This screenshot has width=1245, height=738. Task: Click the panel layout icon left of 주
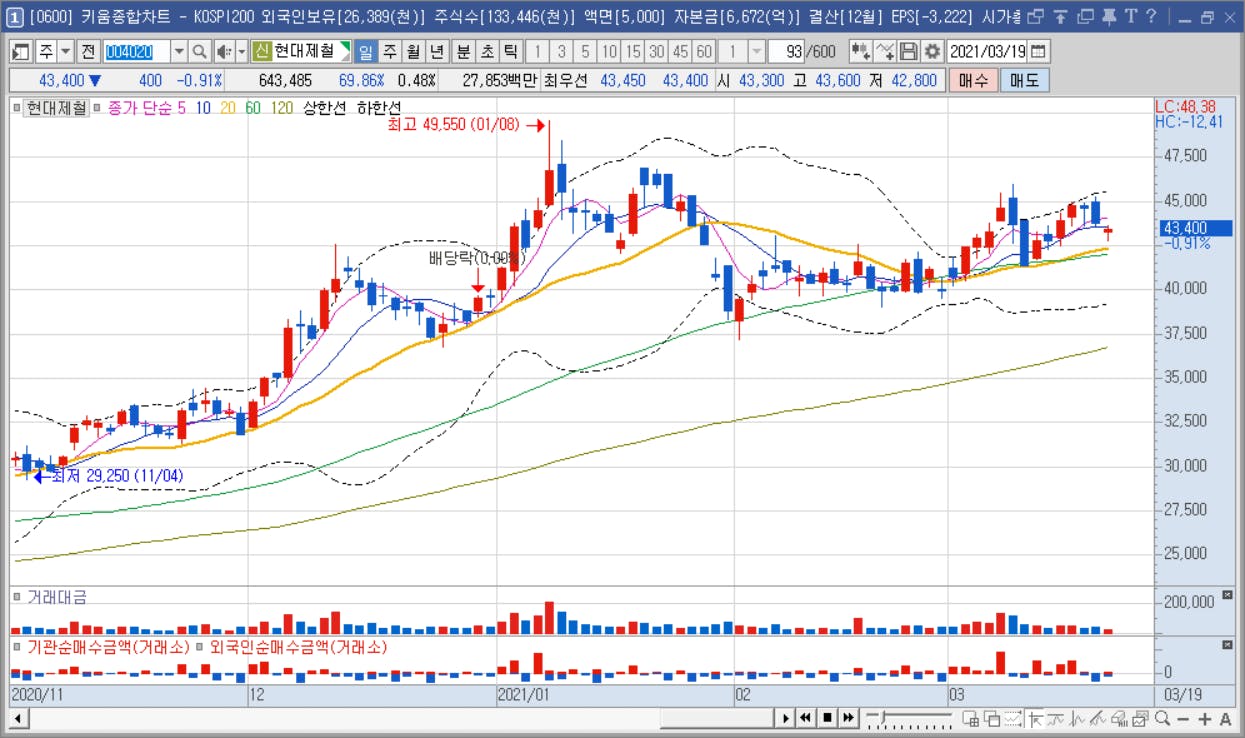point(20,52)
